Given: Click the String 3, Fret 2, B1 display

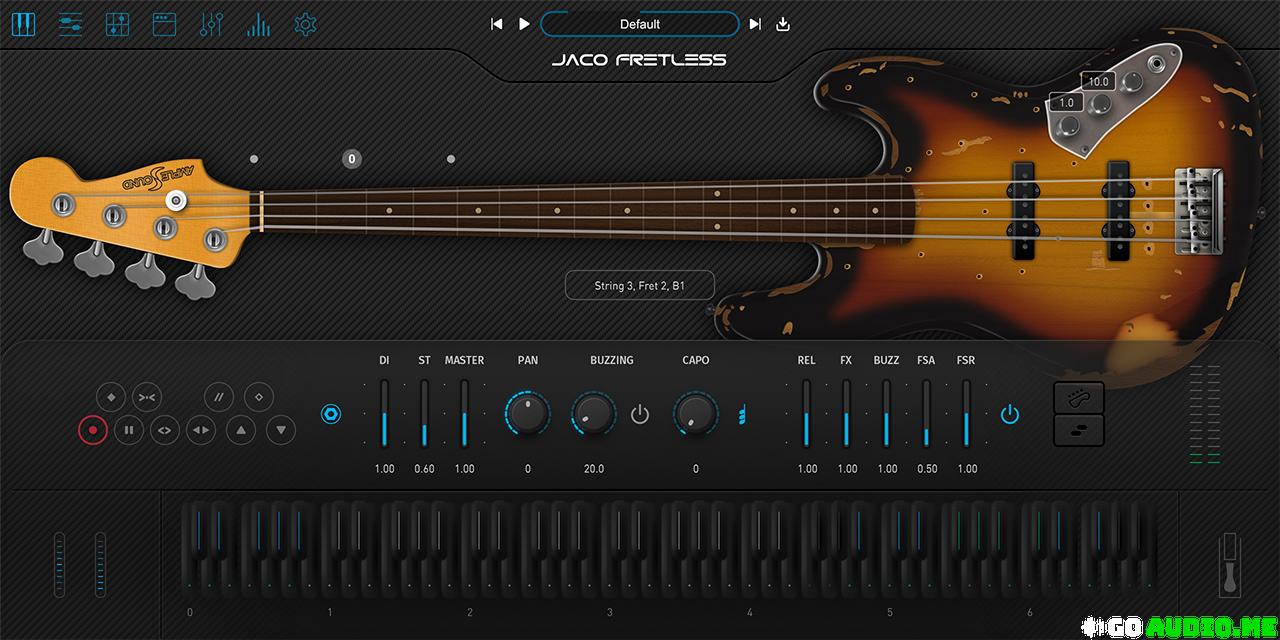Looking at the screenshot, I should [640, 286].
